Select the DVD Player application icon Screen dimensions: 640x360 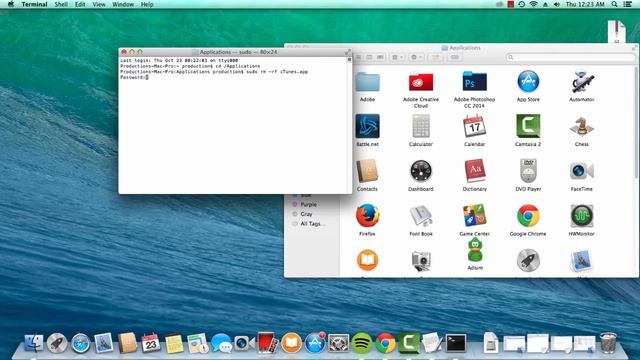pyautogui.click(x=528, y=170)
